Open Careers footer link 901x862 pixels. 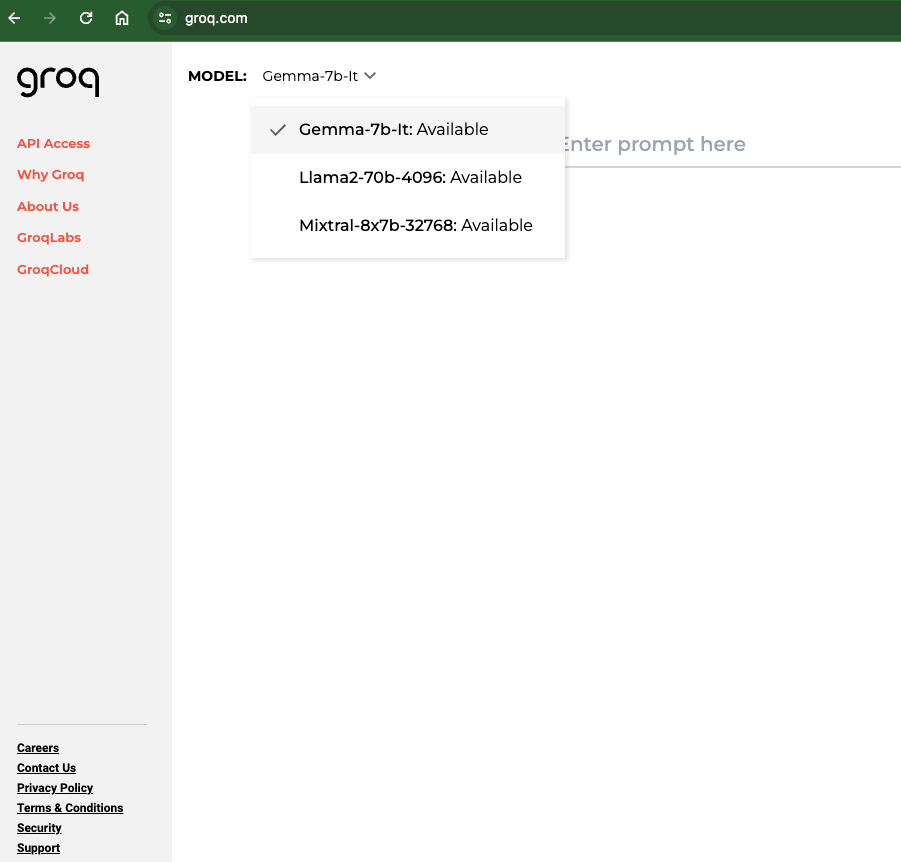click(x=38, y=748)
